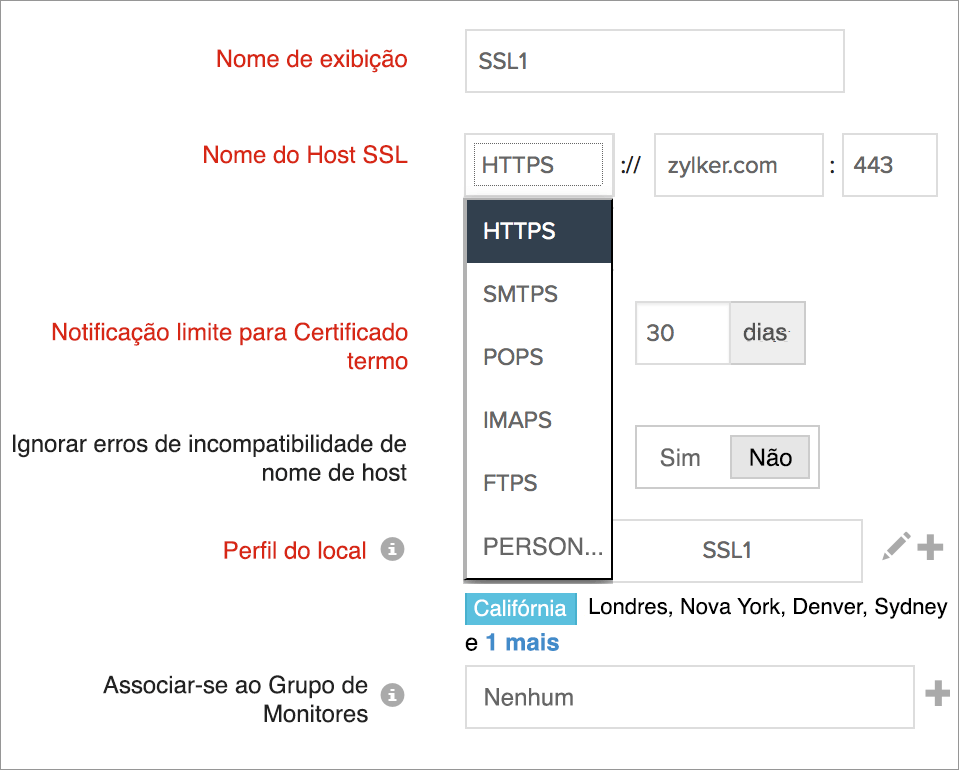Click the dias unit selector

[767, 333]
